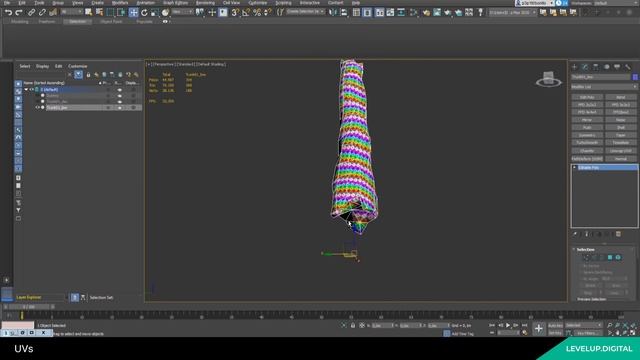This screenshot has height=360, width=640.
Task: Switch to the Modeling ribbon tab
Action: click(x=20, y=22)
